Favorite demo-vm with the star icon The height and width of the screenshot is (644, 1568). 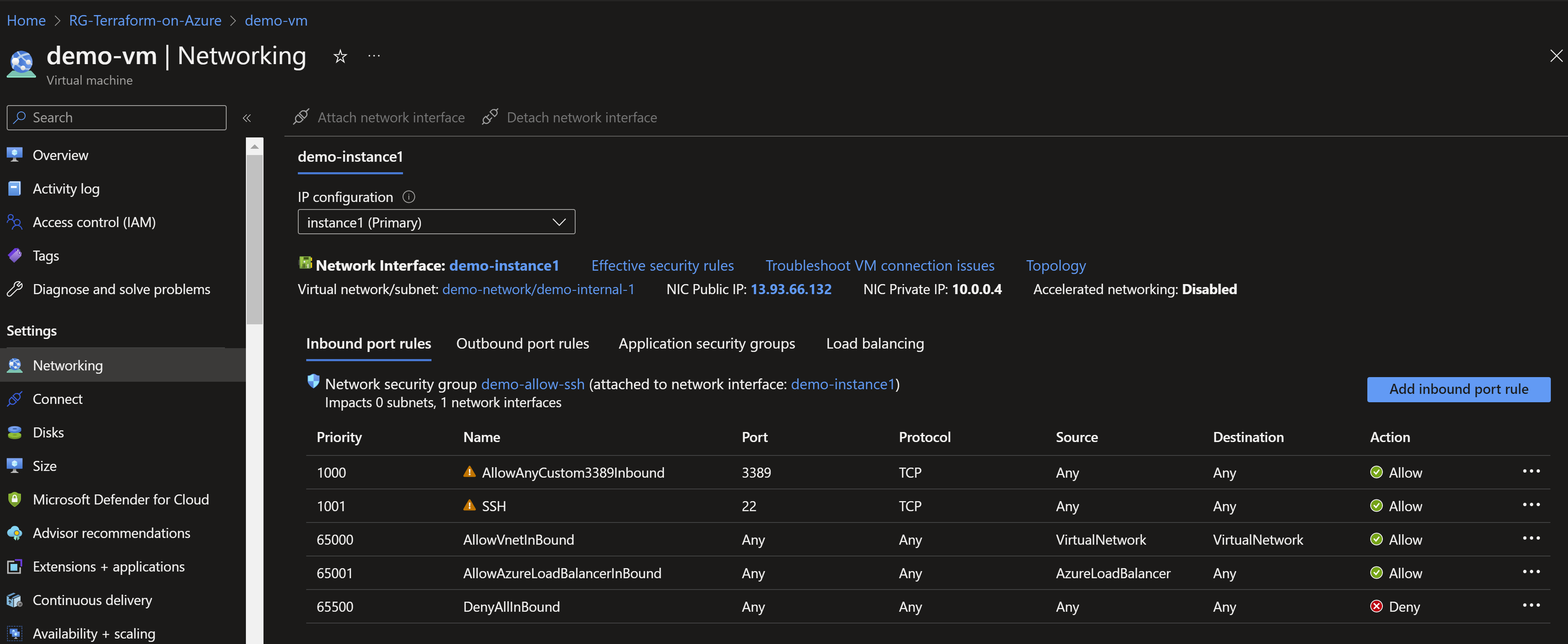coord(340,57)
